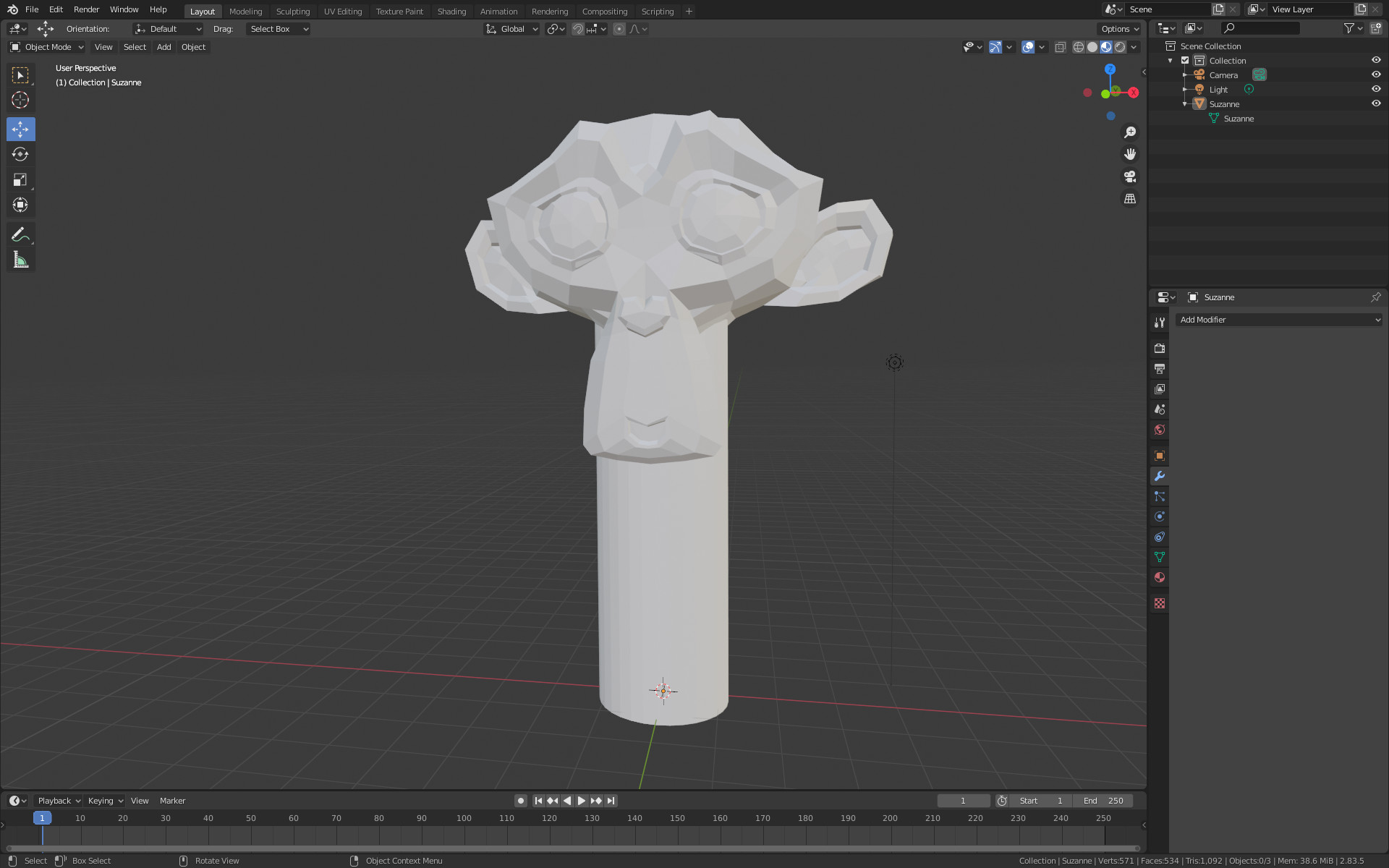
Task: Play animation forward
Action: [581, 801]
